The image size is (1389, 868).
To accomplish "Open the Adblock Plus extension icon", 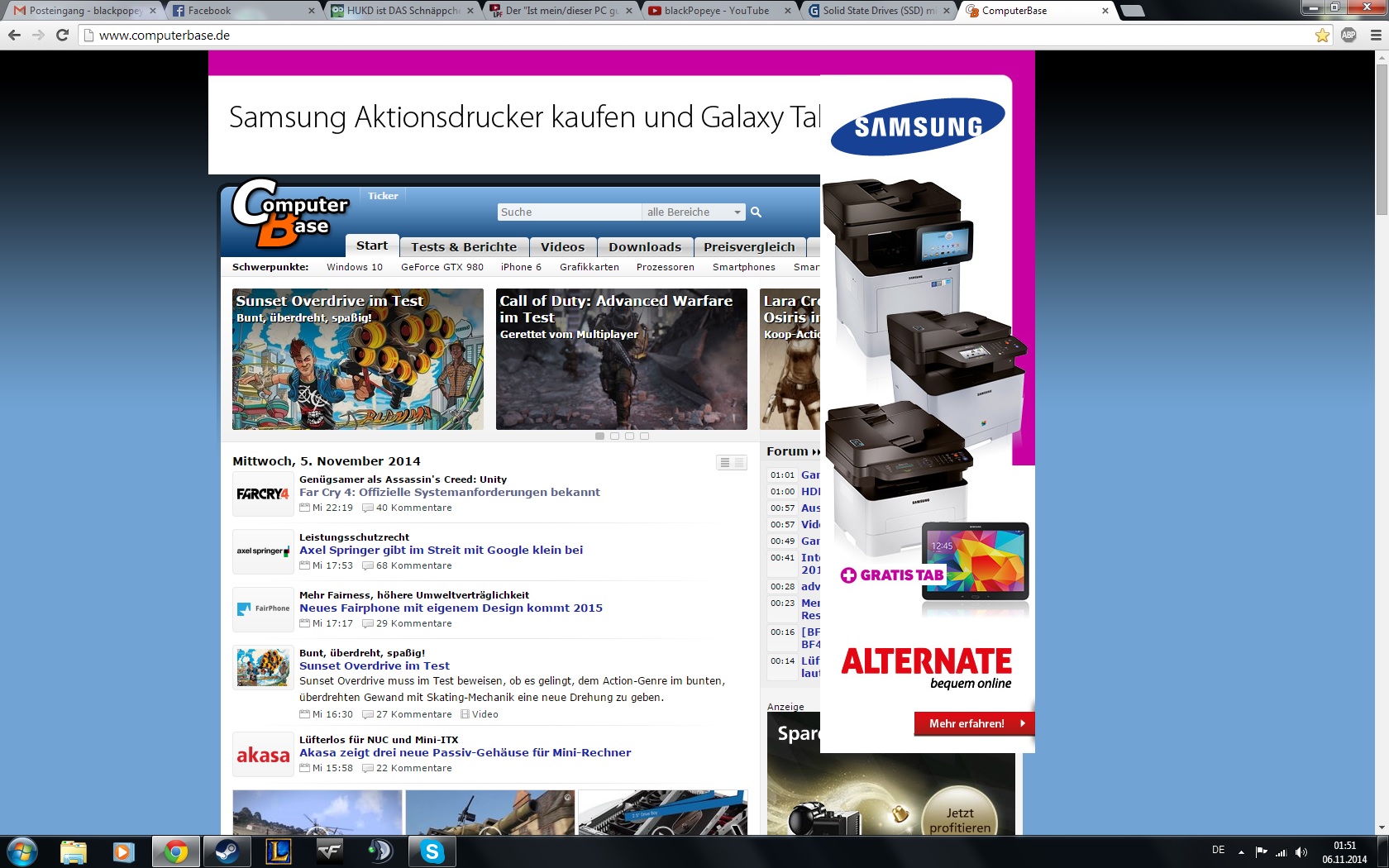I will [x=1348, y=35].
